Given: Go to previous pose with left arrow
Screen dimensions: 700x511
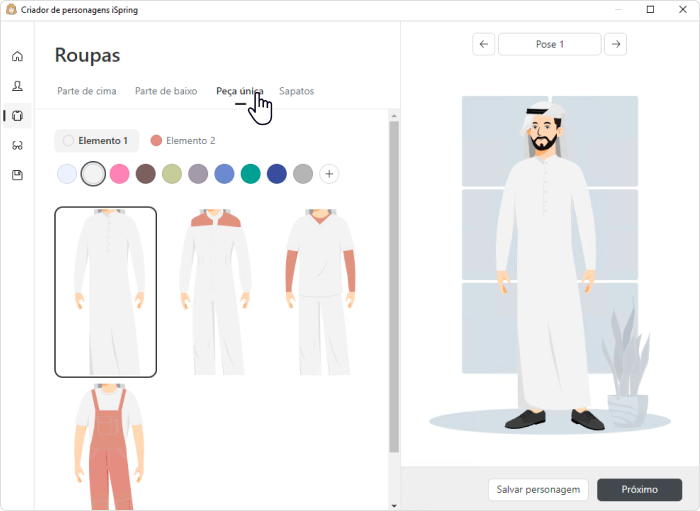Looking at the screenshot, I should 483,44.
